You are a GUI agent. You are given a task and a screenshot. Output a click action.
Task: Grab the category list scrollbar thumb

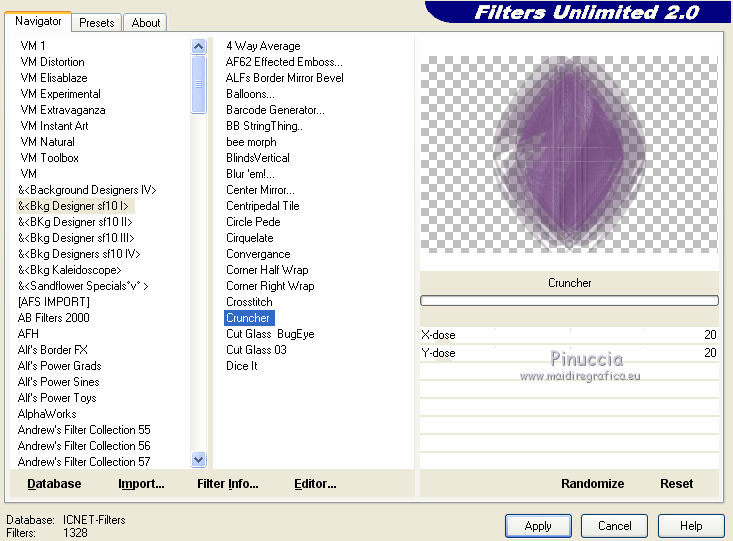[199, 84]
